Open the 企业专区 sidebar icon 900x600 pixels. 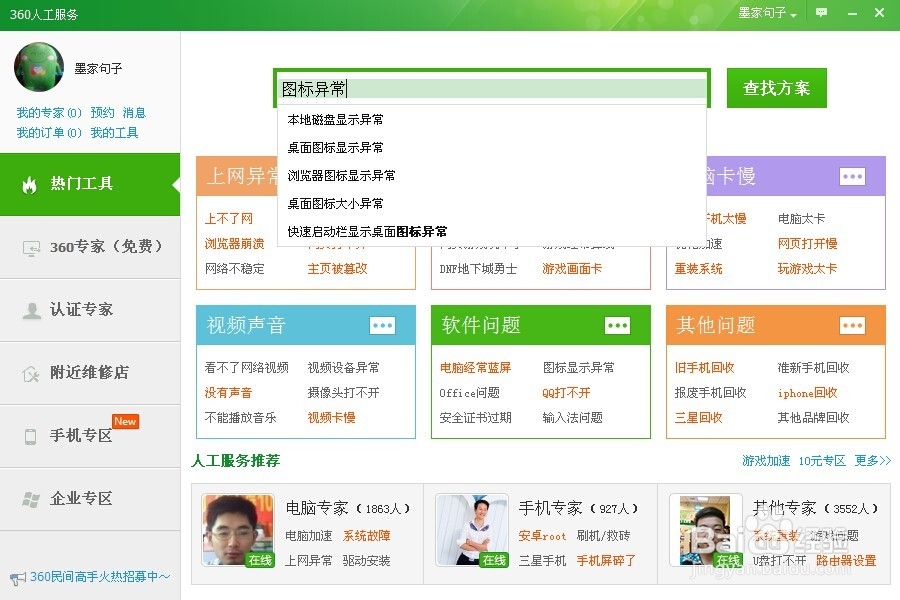[30, 498]
